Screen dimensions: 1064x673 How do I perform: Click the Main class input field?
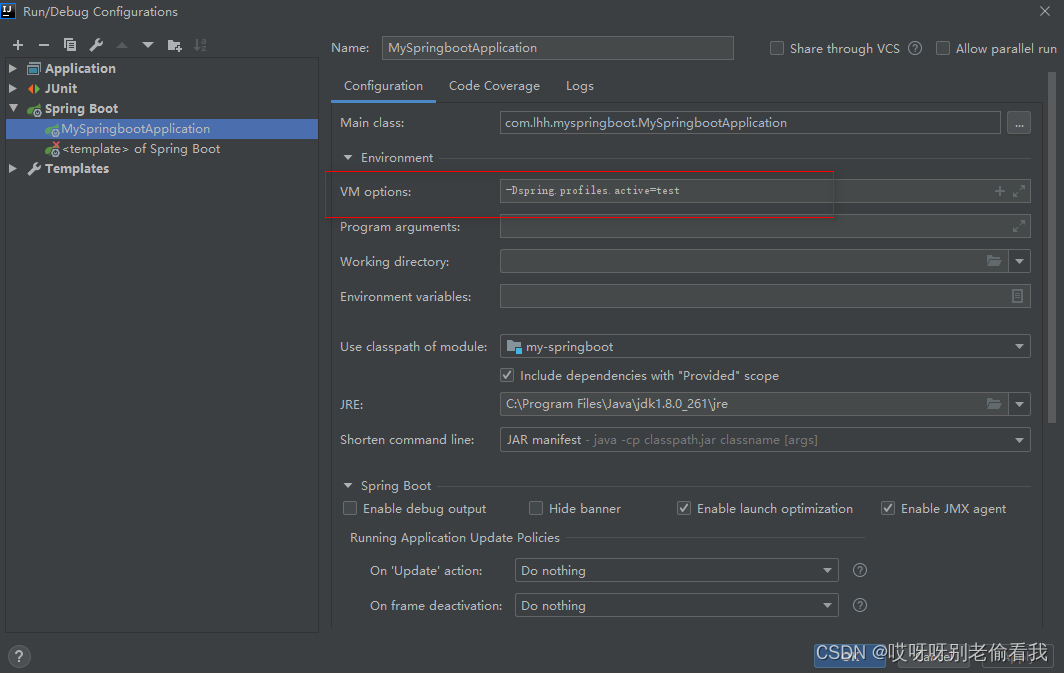coord(750,123)
